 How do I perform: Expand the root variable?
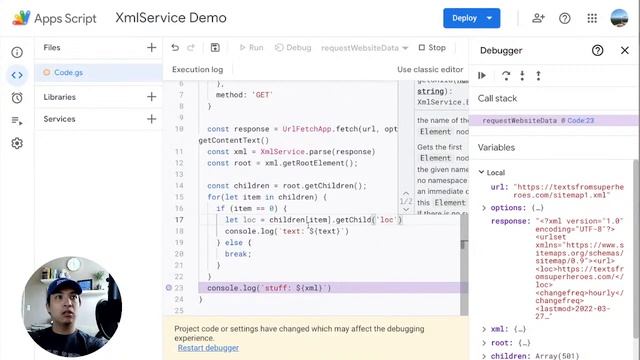coord(484,343)
